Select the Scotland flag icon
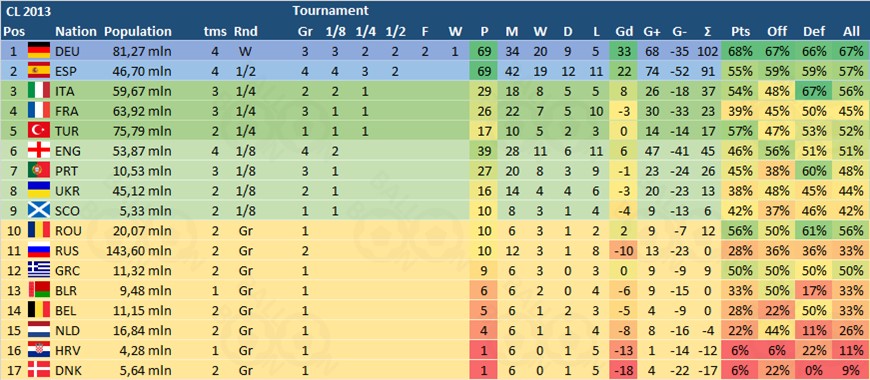The height and width of the screenshot is (380, 870). click(x=39, y=211)
